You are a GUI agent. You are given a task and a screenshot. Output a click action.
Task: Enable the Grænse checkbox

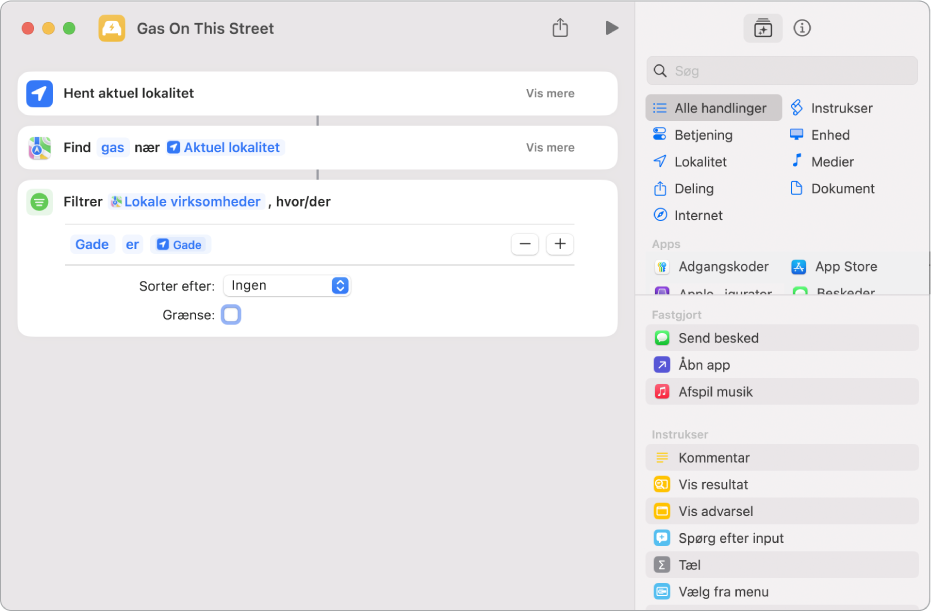pos(231,315)
